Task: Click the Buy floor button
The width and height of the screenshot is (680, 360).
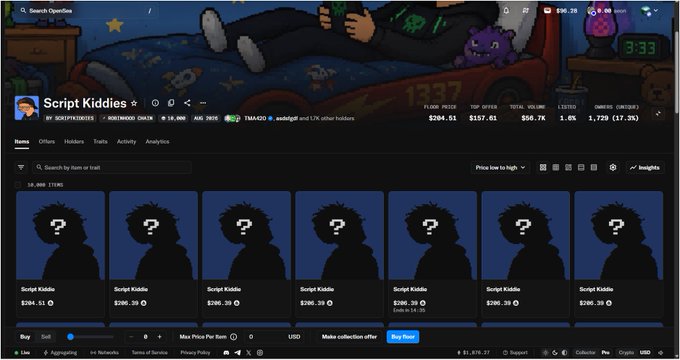Action: coord(403,337)
